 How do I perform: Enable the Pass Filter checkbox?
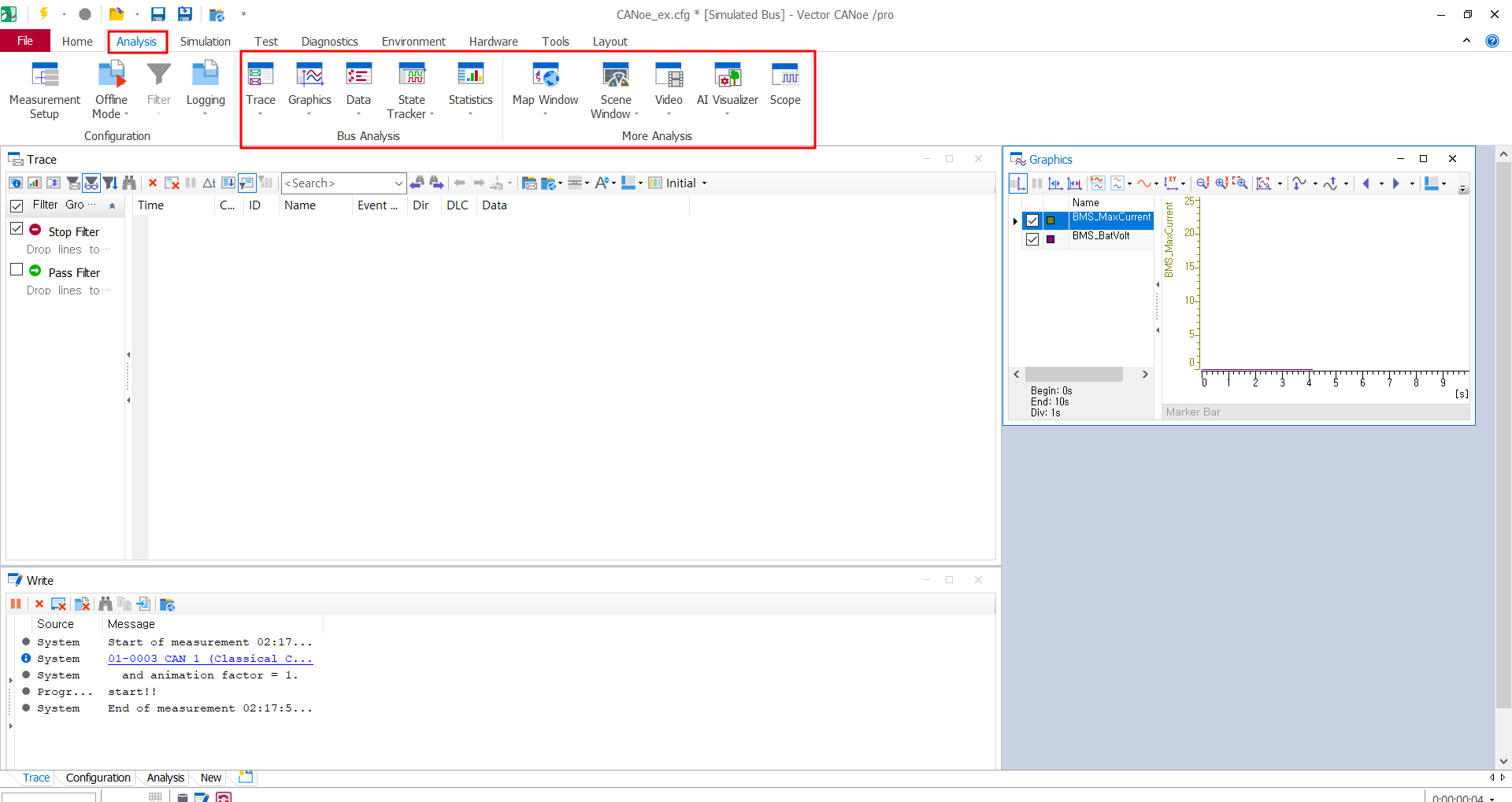(17, 269)
